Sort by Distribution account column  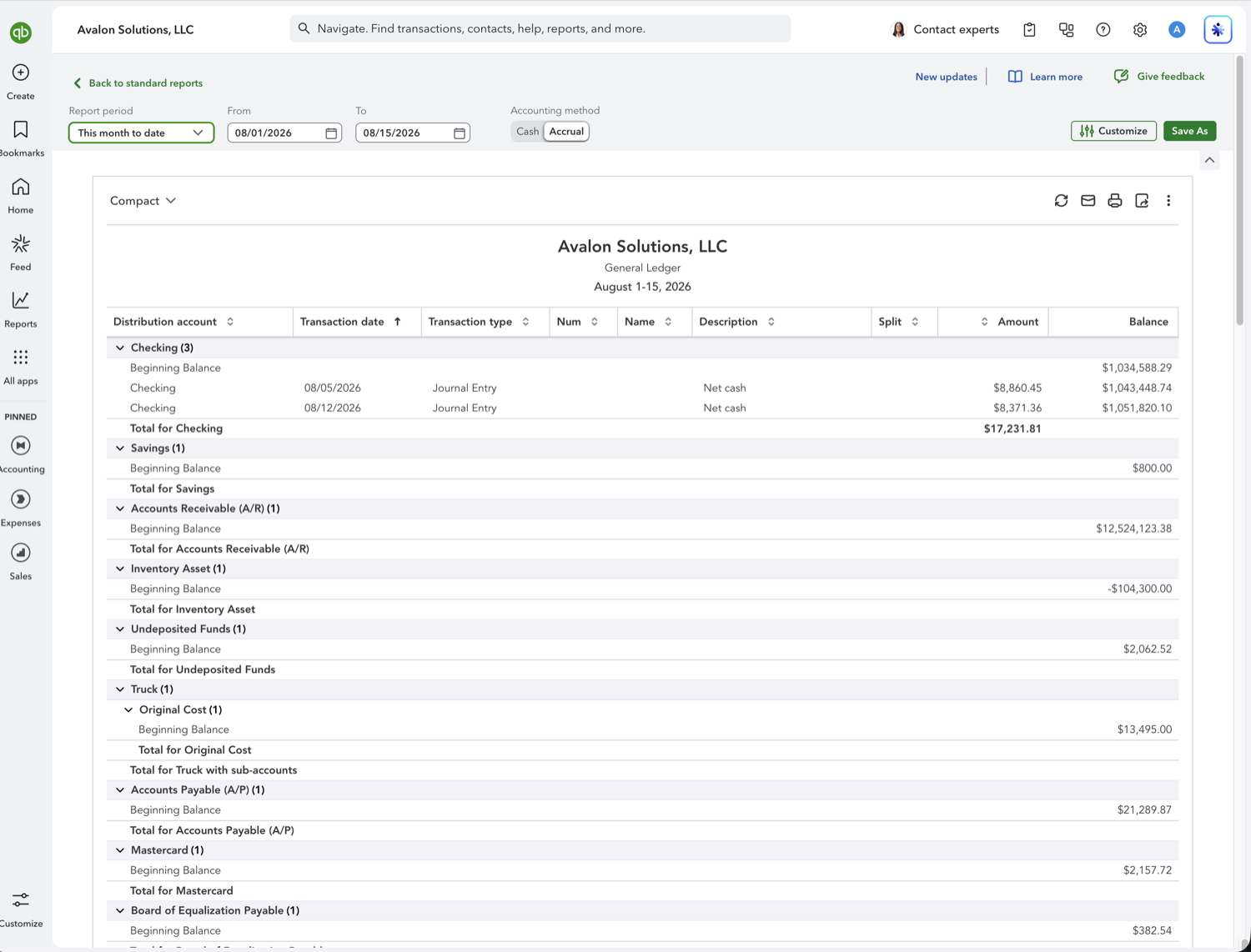coord(230,322)
